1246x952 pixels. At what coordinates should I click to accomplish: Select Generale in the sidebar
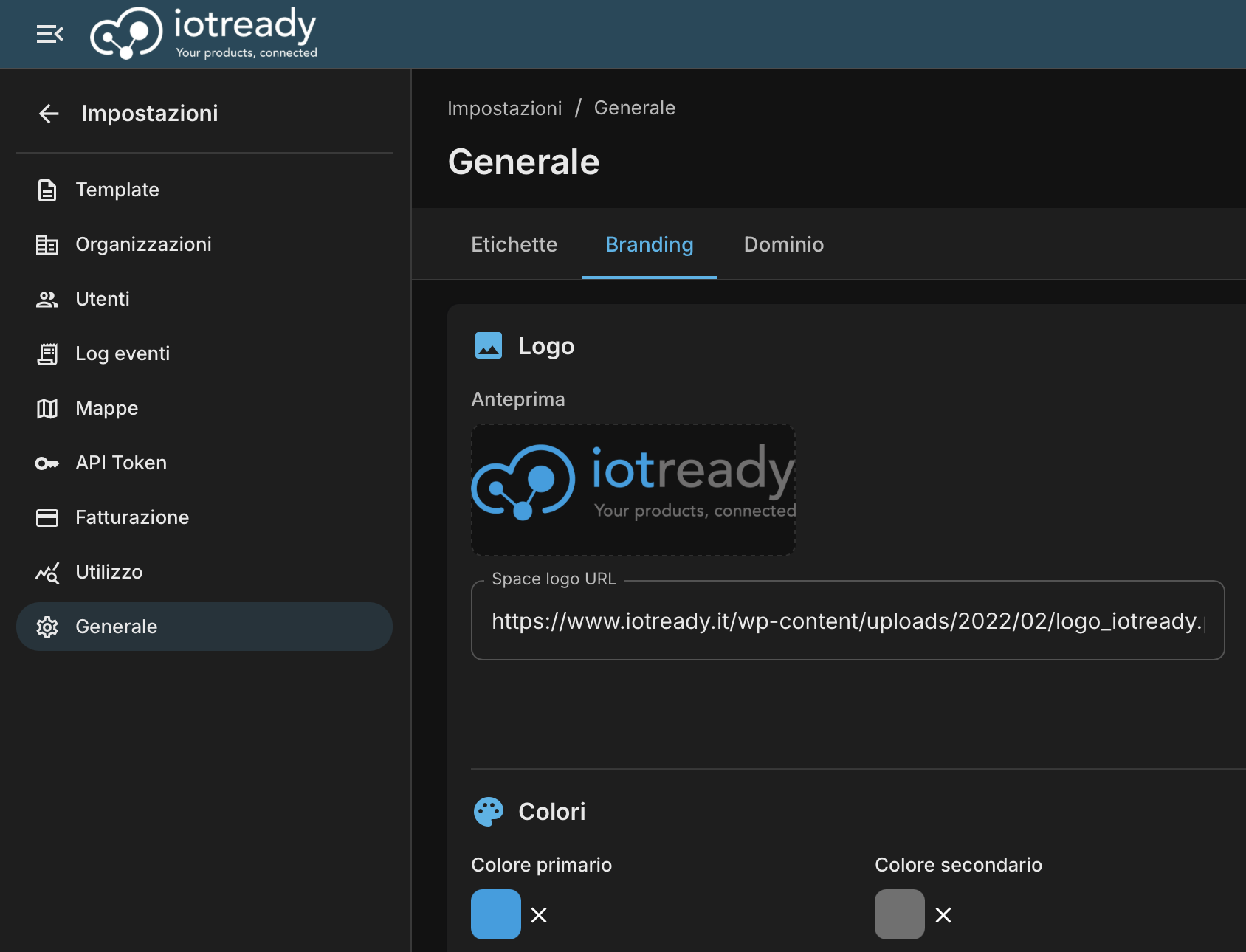point(204,627)
